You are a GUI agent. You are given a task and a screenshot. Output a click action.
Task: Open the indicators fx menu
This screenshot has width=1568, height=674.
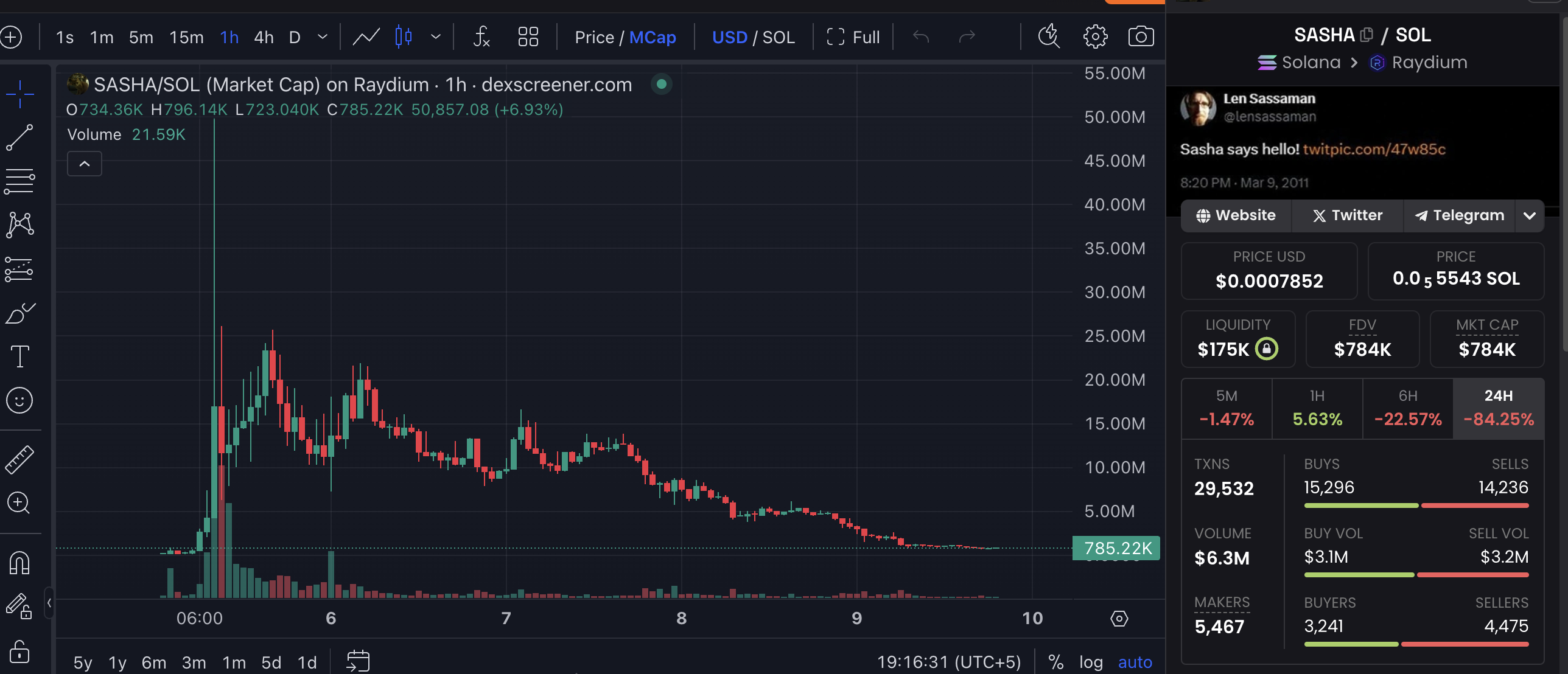tap(481, 37)
